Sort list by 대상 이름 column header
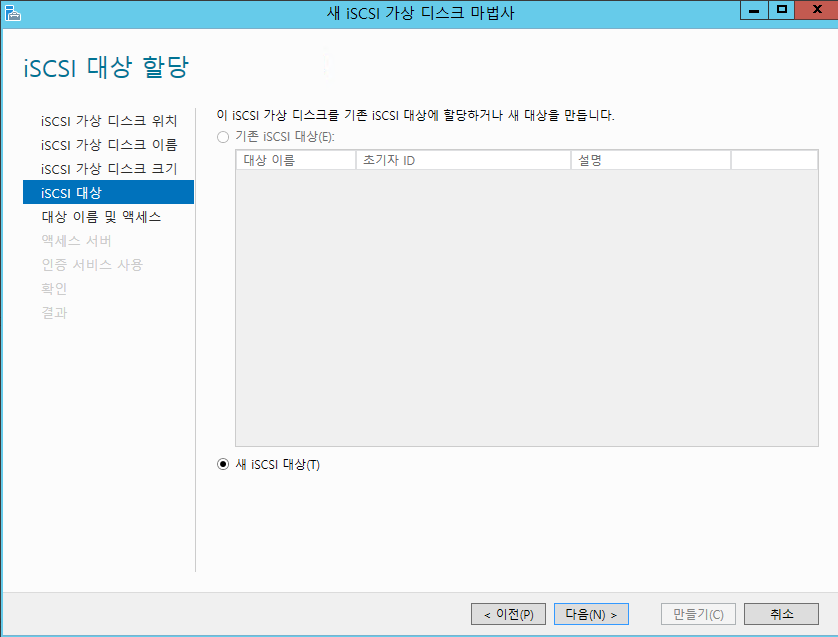838x637 pixels. pos(295,160)
